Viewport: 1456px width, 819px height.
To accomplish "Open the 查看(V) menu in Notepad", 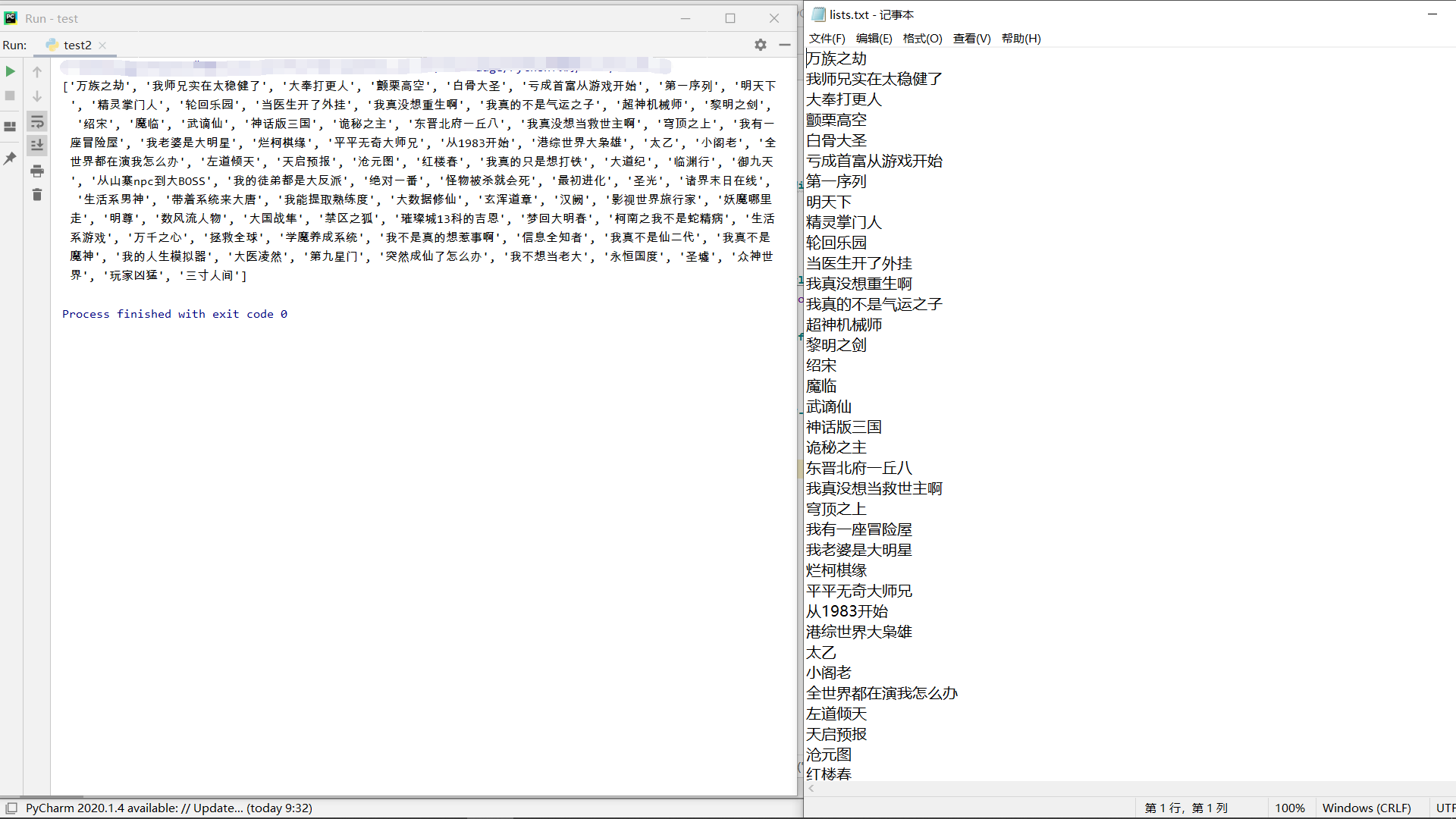I will pos(971,38).
